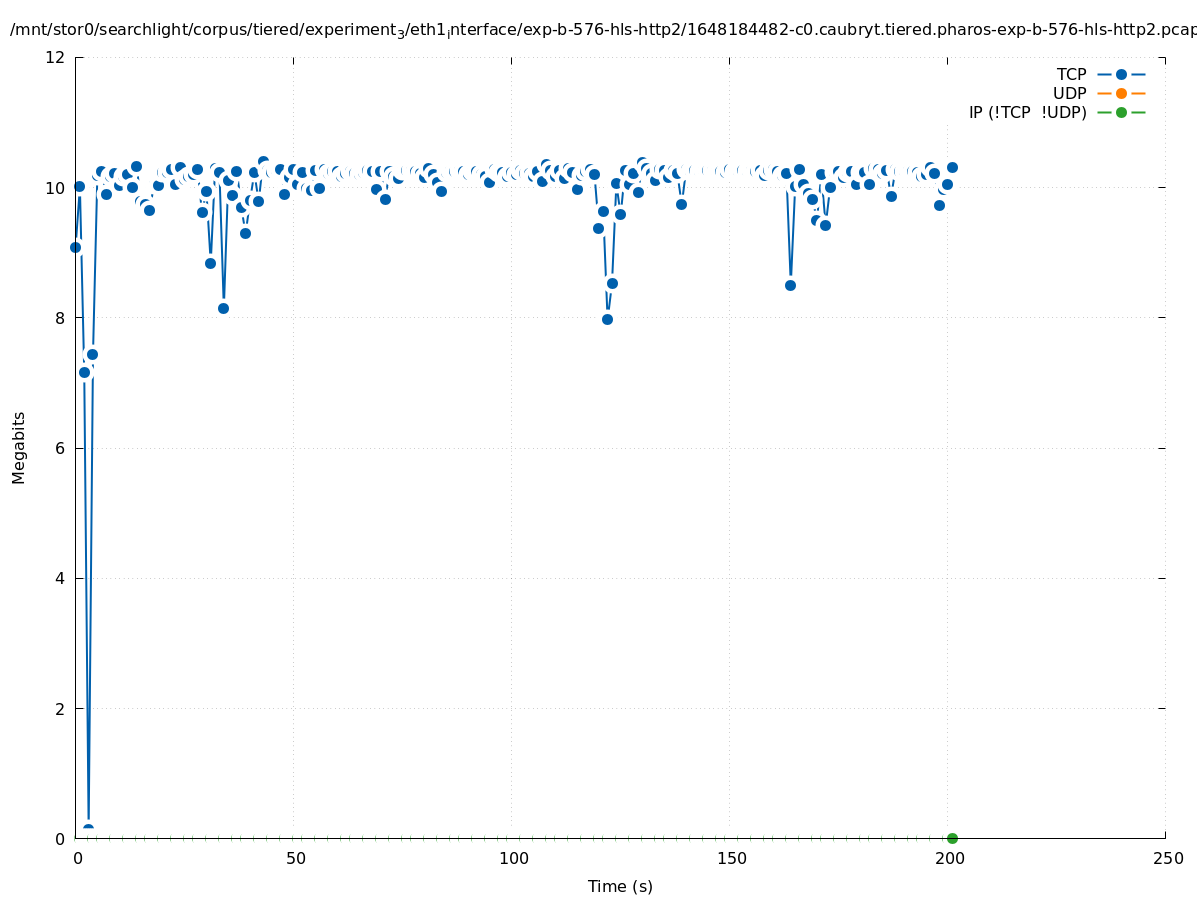This screenshot has height=900, width=1197.
Task: Click the Megabits y-axis label
Action: (x=19, y=447)
